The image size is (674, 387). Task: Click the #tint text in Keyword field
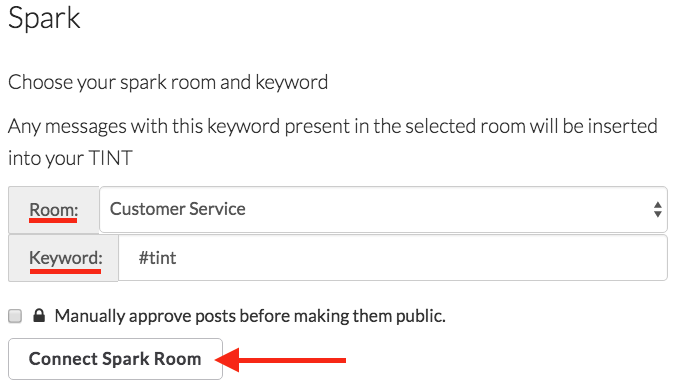click(157, 258)
